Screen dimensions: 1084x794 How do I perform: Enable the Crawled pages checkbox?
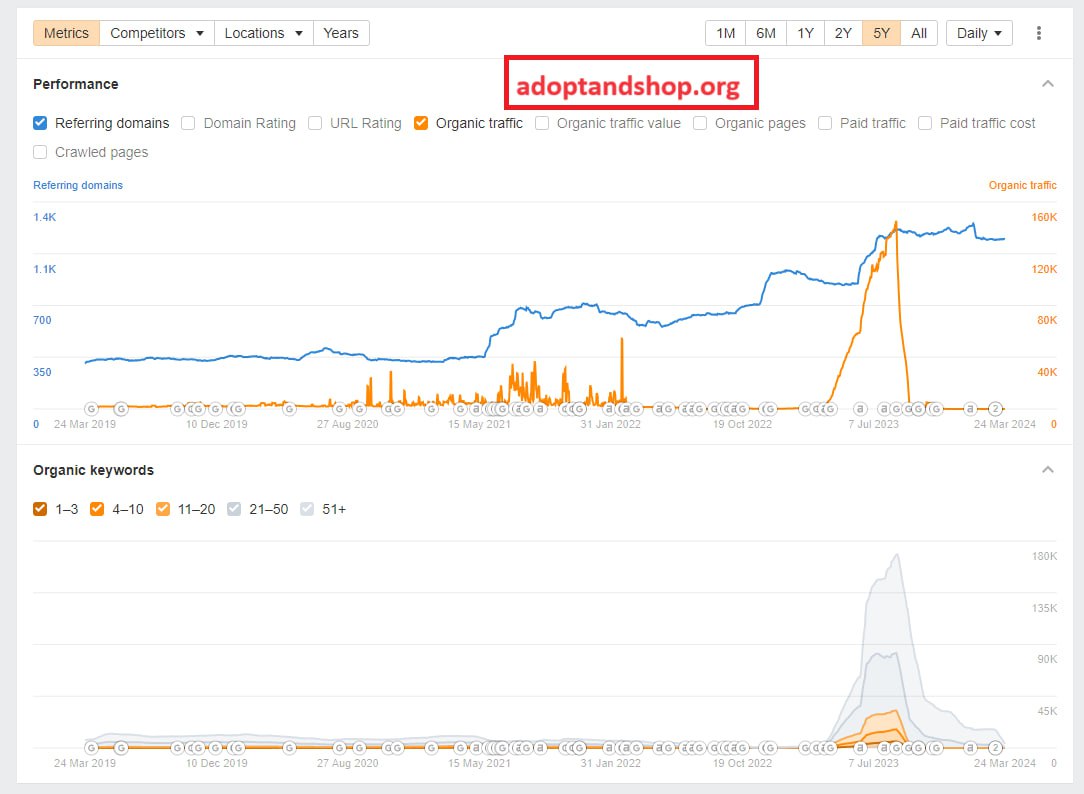click(x=40, y=152)
